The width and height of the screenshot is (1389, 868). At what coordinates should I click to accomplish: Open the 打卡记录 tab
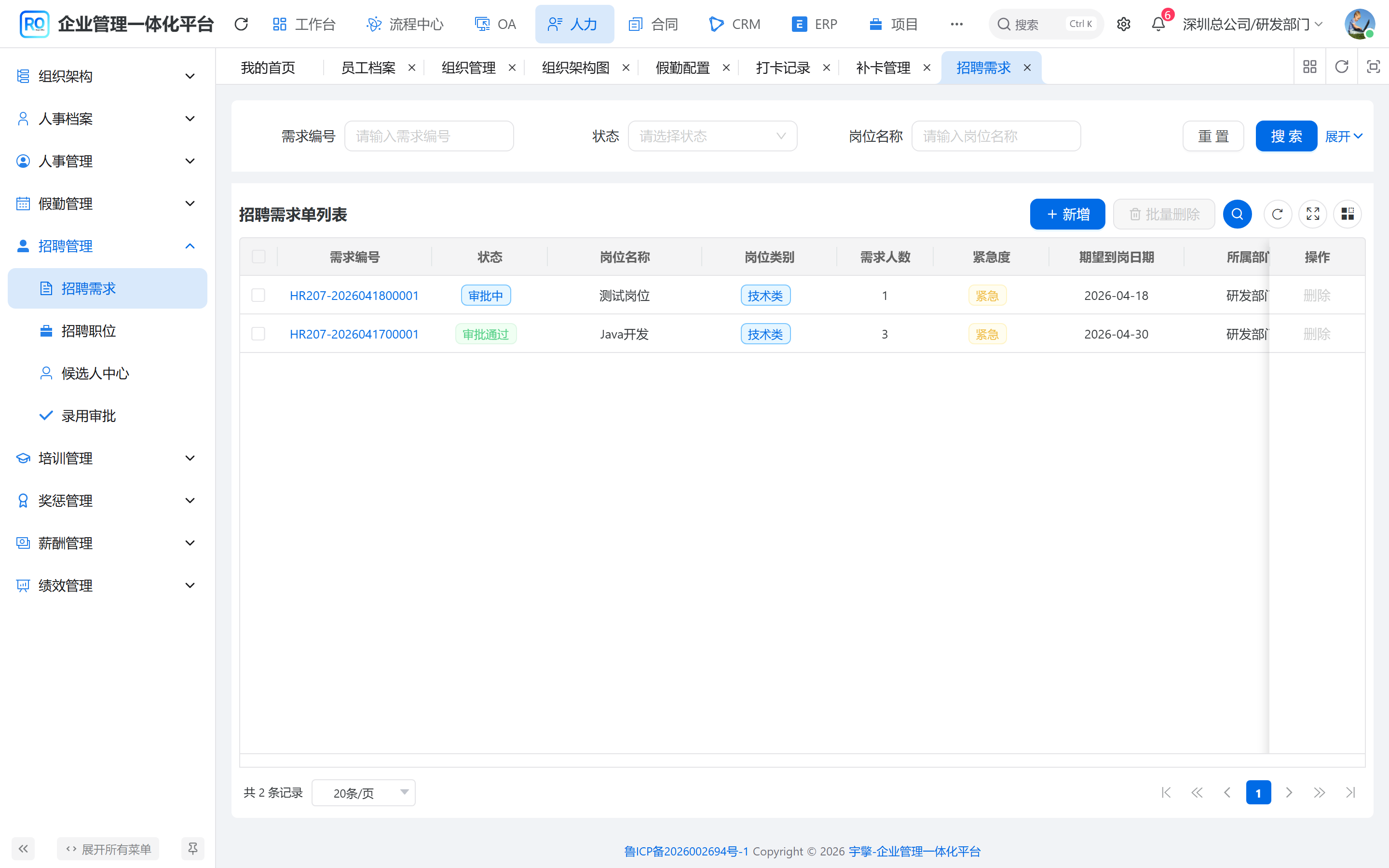(x=782, y=68)
